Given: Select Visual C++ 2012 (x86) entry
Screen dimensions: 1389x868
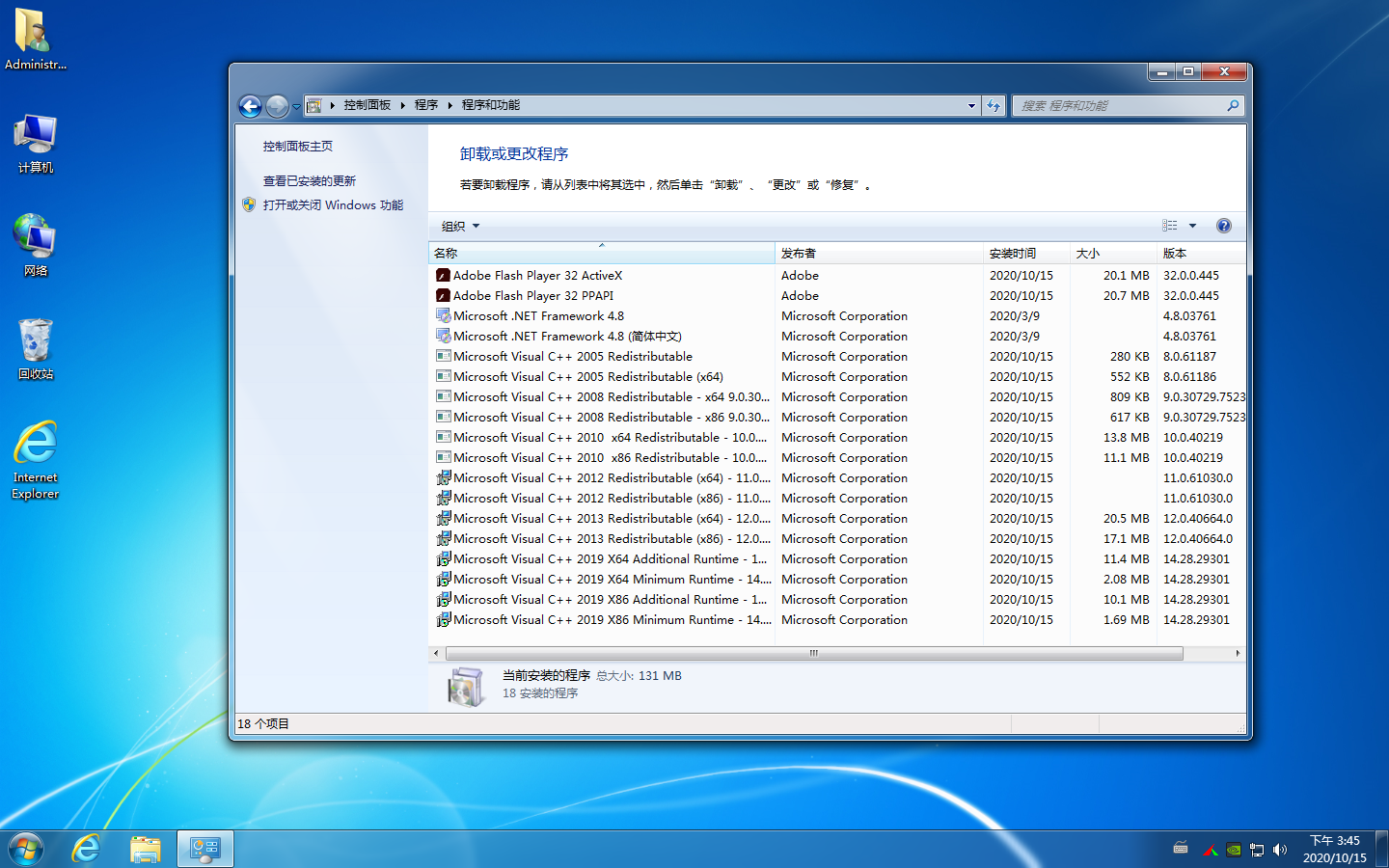Looking at the screenshot, I should tap(612, 499).
